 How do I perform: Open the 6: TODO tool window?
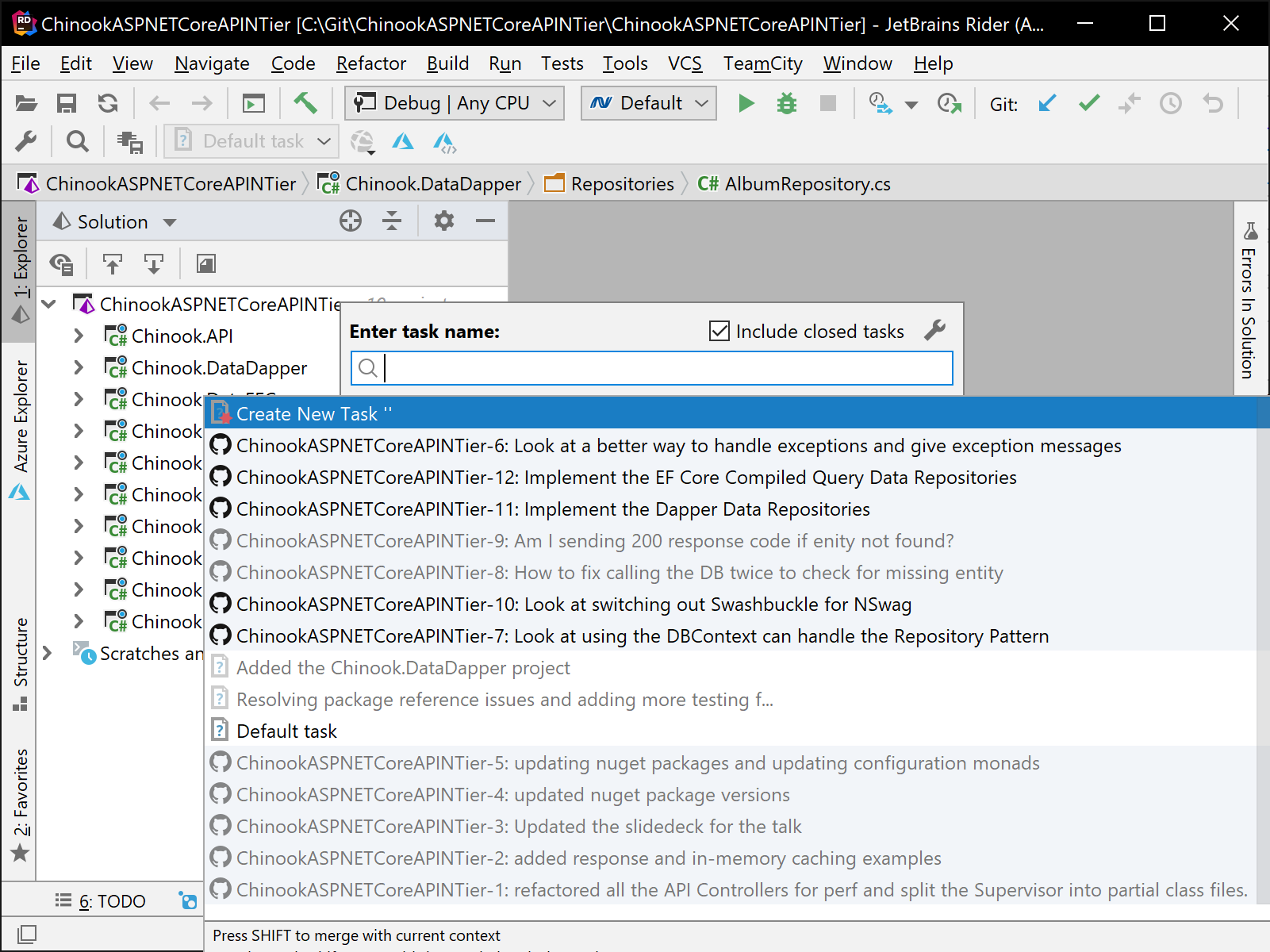click(x=101, y=901)
